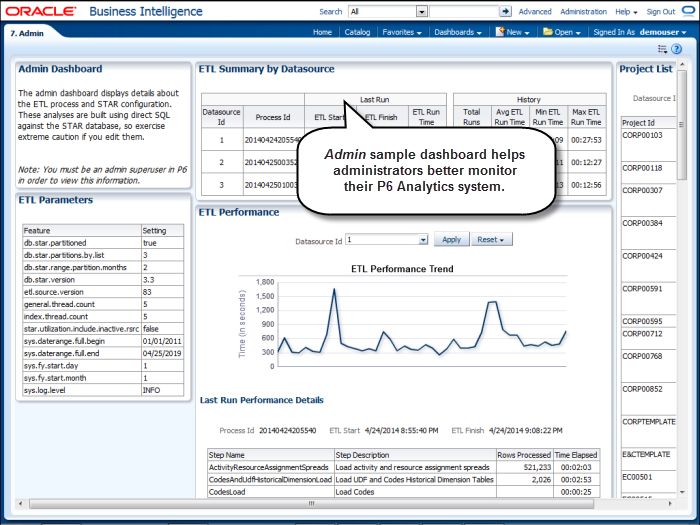
Task: Select the 7. Admin tab
Action: [x=27, y=33]
